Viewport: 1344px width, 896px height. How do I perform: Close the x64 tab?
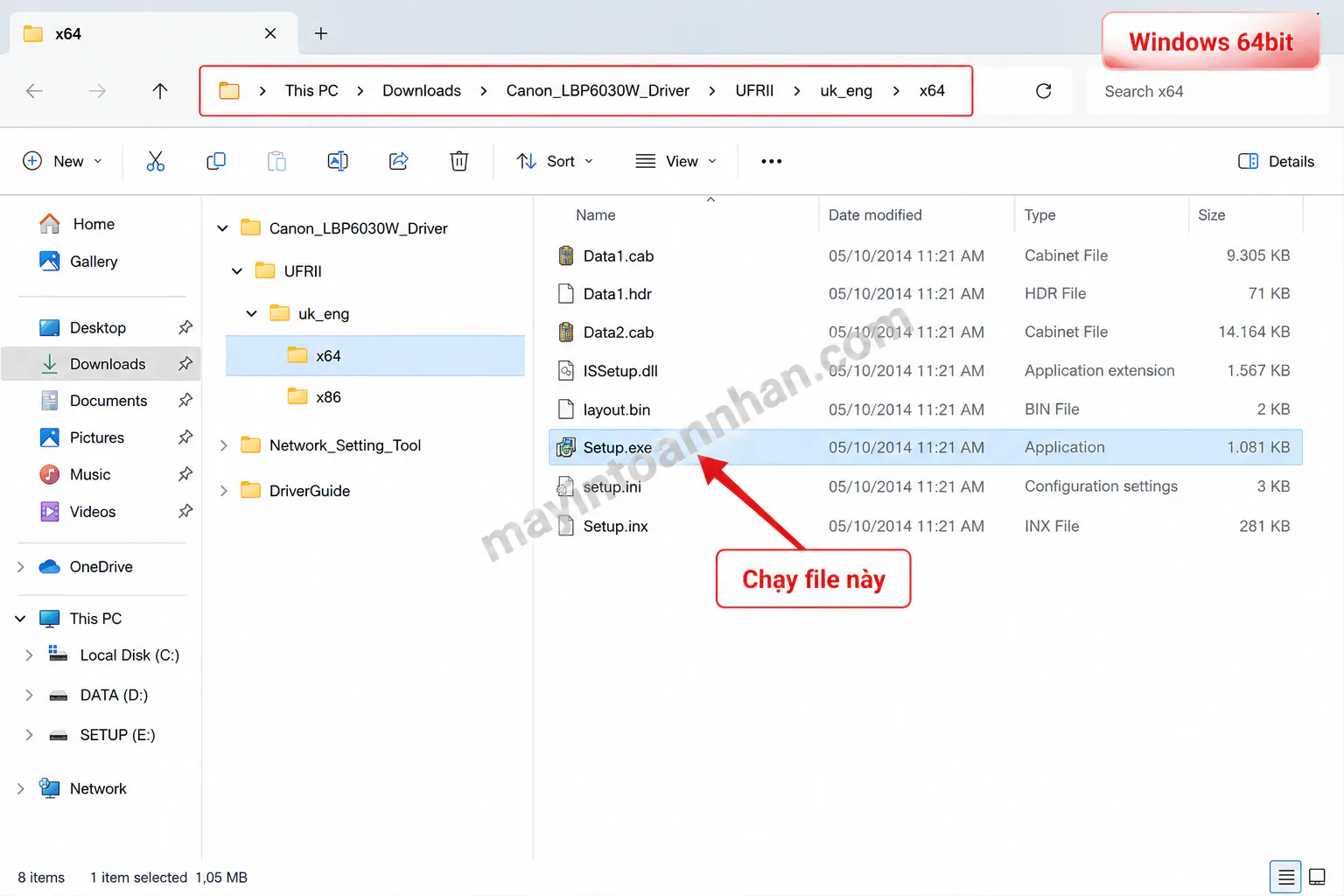pyautogui.click(x=270, y=33)
